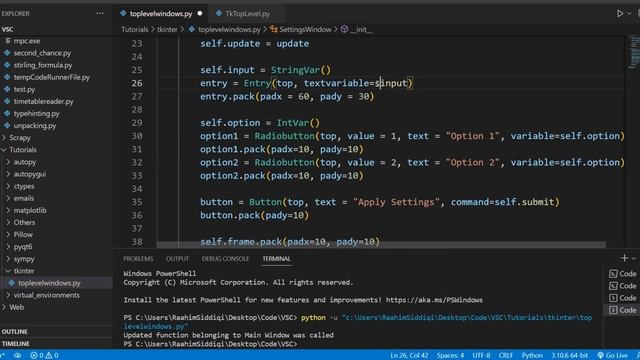Select the first Code terminal entry
This screenshot has width=640, height=360.
point(622,274)
